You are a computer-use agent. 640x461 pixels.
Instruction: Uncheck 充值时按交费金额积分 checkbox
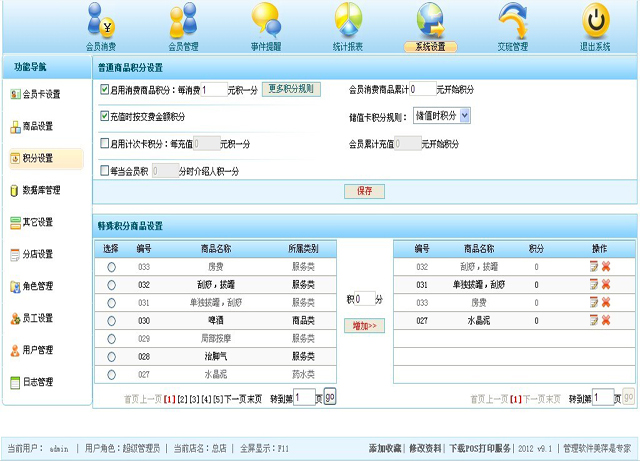(106, 116)
